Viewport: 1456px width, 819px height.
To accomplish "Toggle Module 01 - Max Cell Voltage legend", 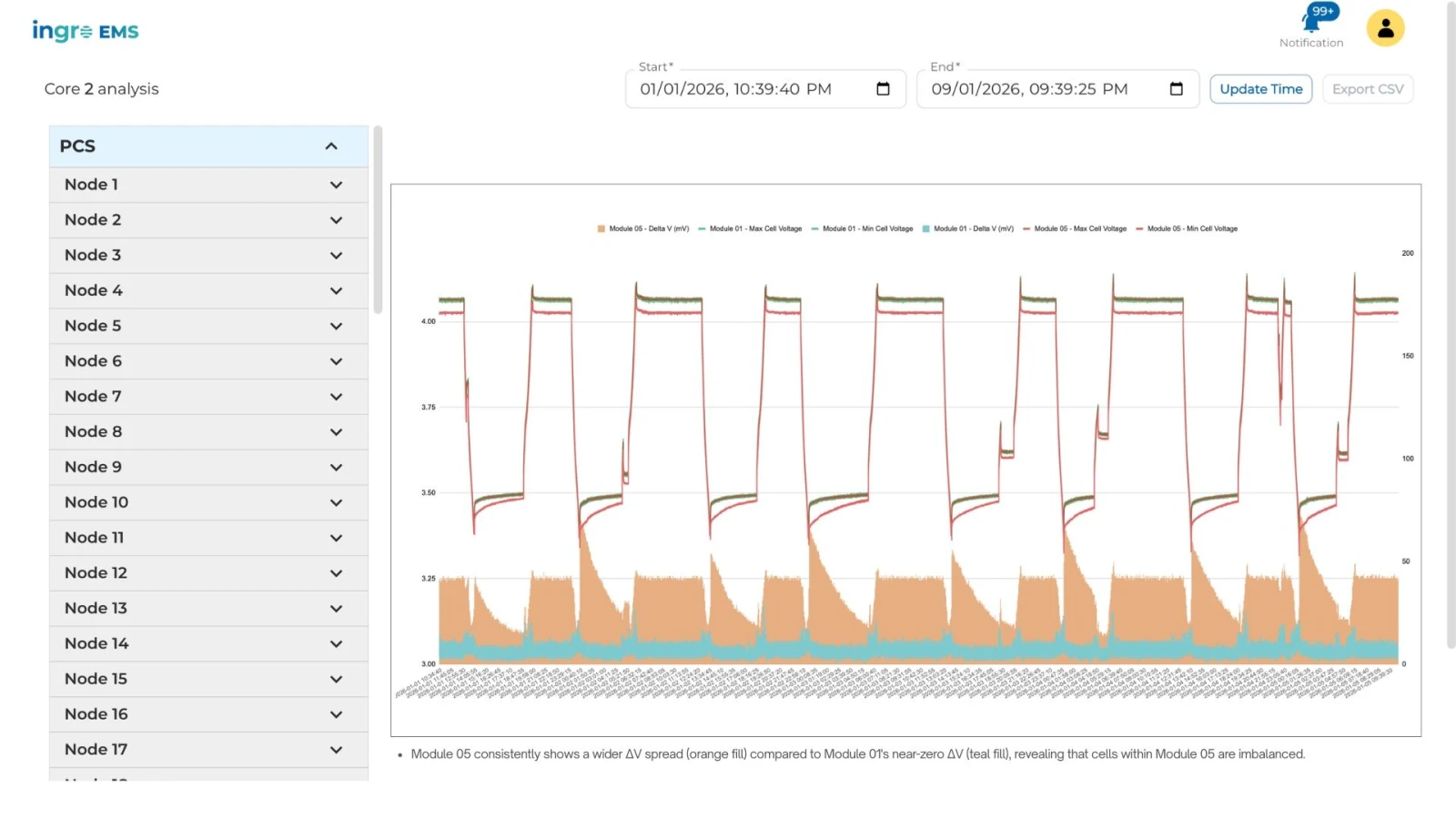I will pyautogui.click(x=750, y=229).
